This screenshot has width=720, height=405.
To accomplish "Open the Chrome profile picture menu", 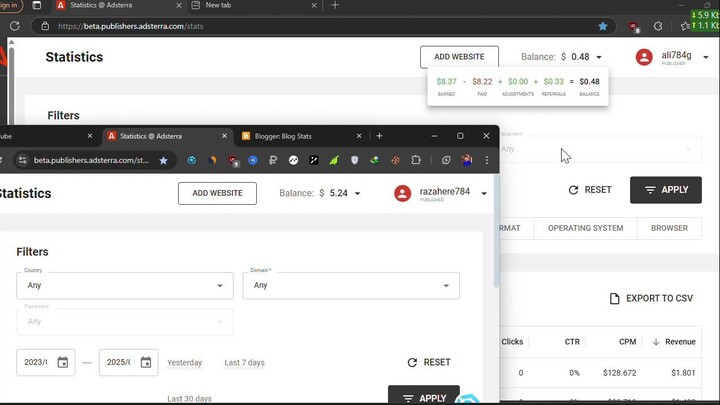I will [467, 160].
